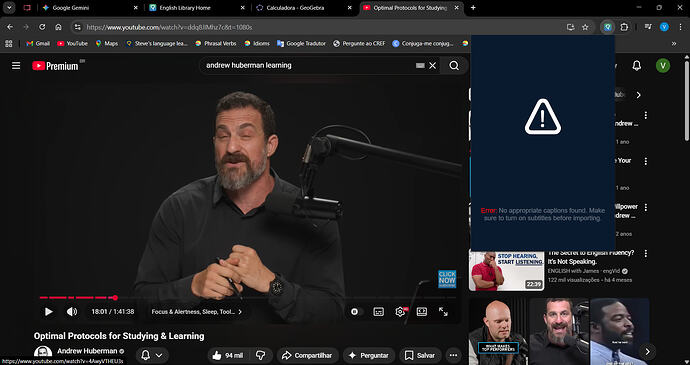Dislike the video with thumbs down
The height and width of the screenshot is (365, 690).
click(x=261, y=355)
